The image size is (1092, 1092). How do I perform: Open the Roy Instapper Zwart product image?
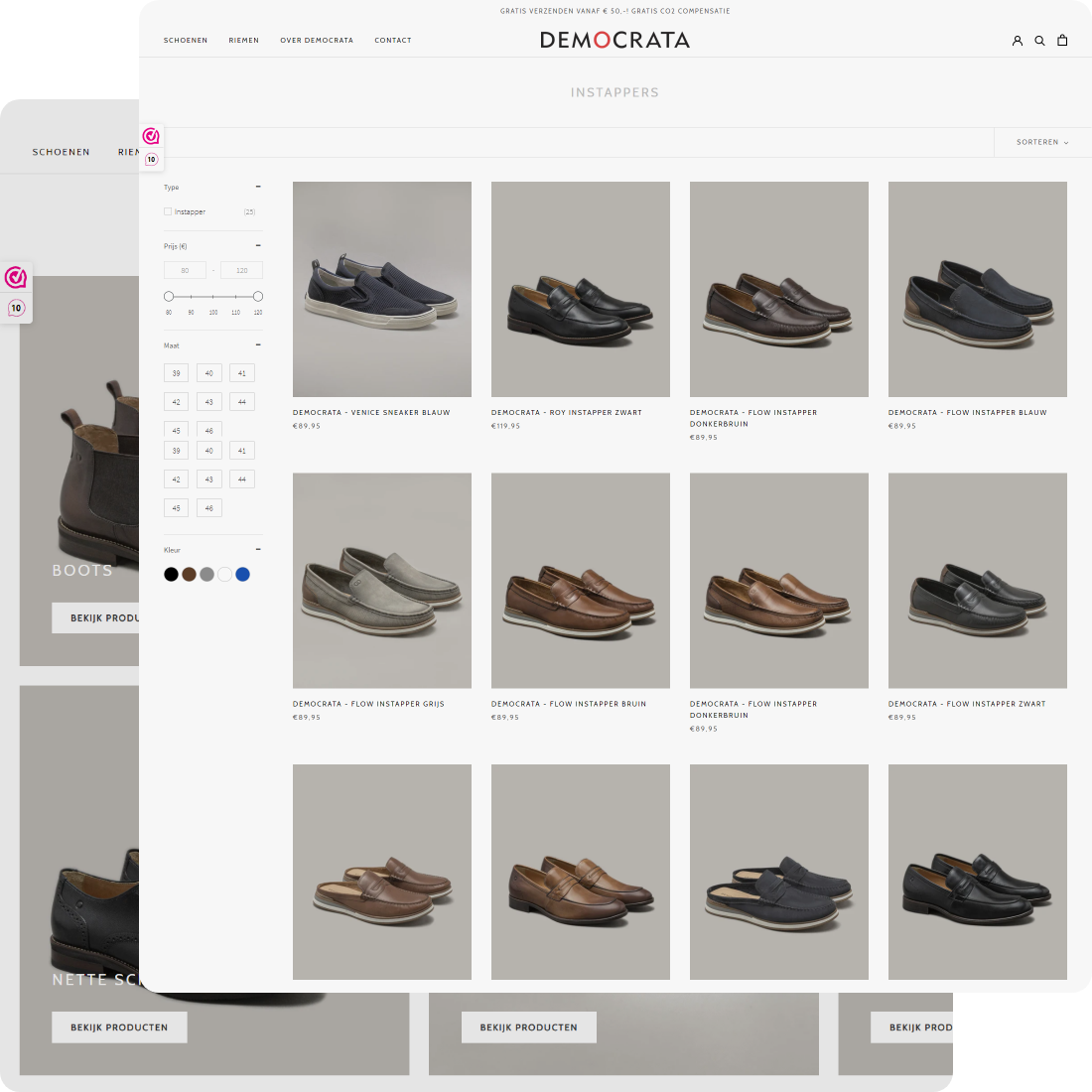(x=580, y=289)
